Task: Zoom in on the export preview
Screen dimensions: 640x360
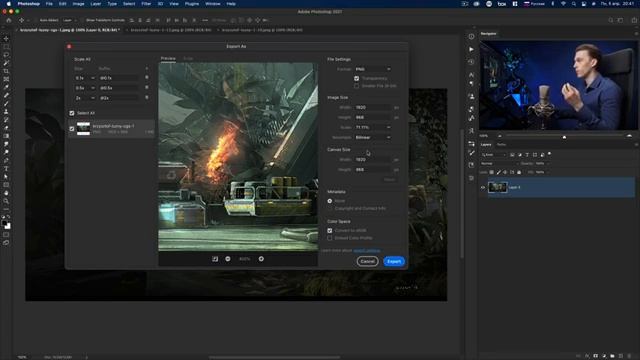Action: (x=261, y=259)
